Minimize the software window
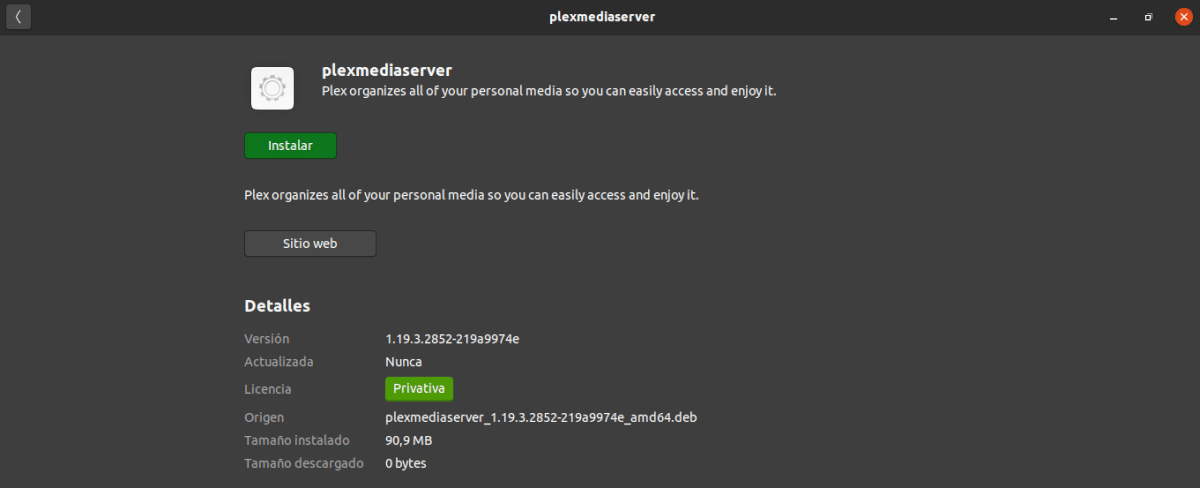This screenshot has width=1200, height=488. tap(1113, 17)
